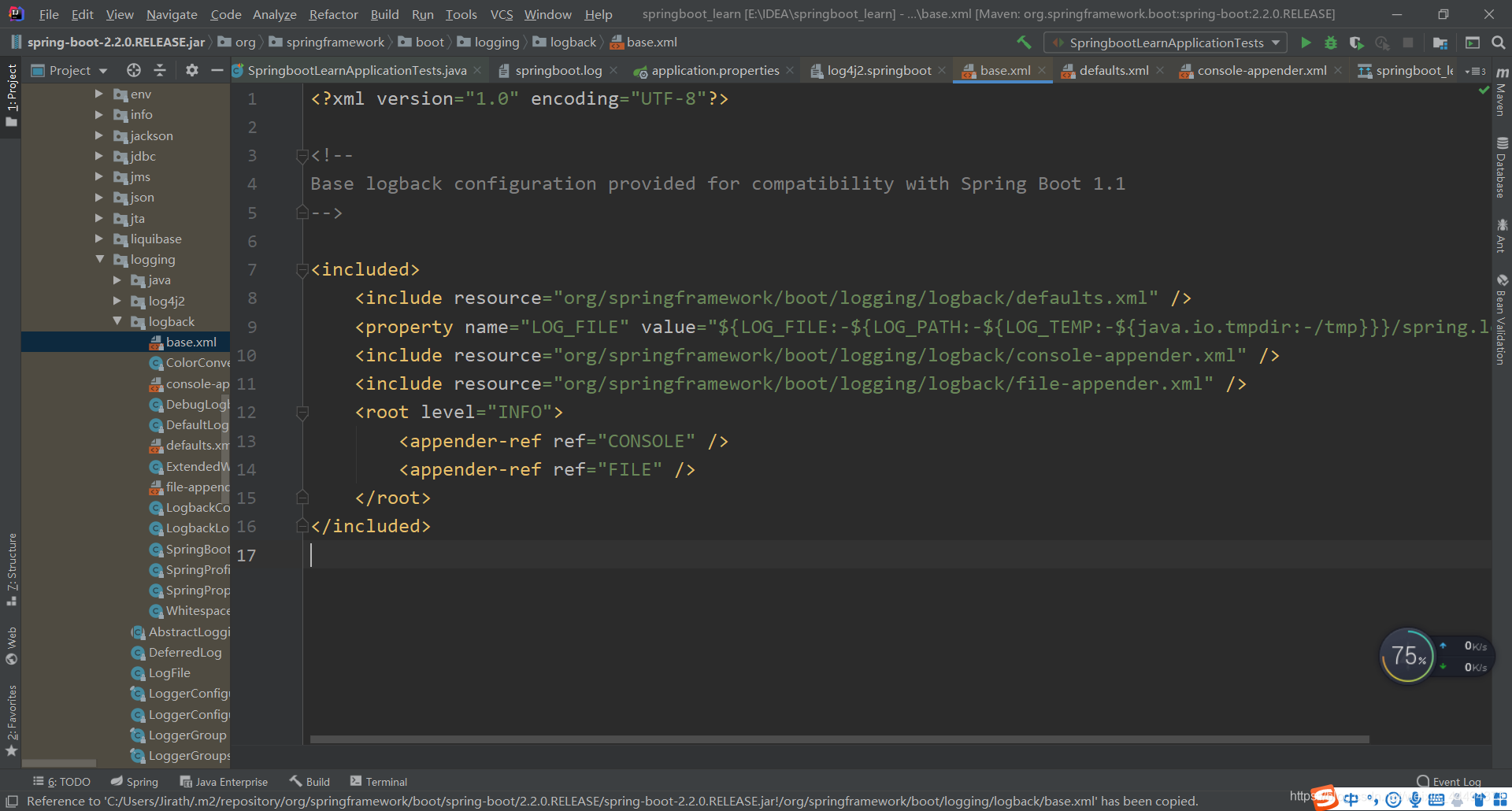Screen dimensions: 1512x811
Task: Expand the liquibase package node
Action: click(x=98, y=239)
